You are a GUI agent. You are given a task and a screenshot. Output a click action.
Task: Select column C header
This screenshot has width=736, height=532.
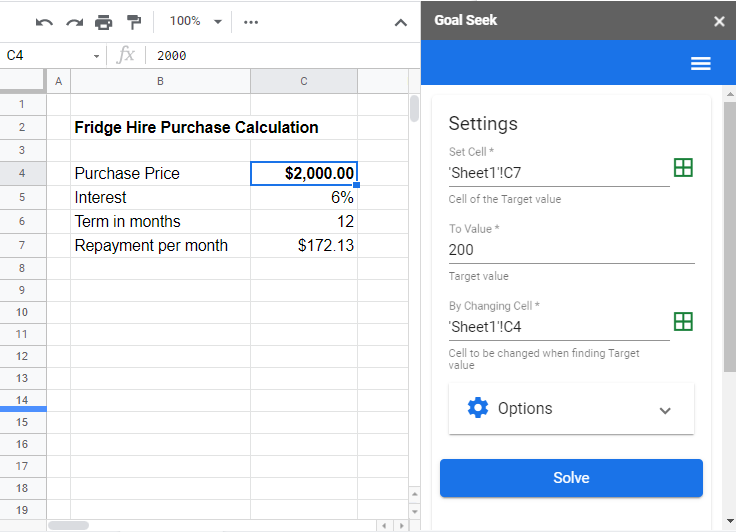[304, 81]
